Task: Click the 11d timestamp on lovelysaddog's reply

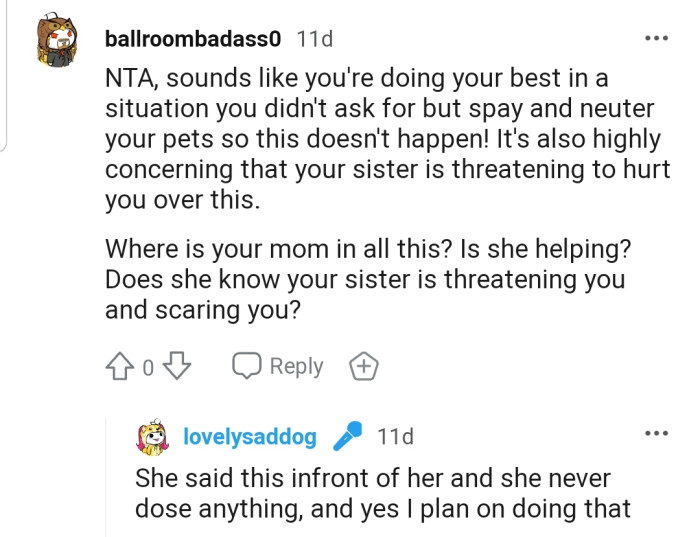Action: coord(395,437)
